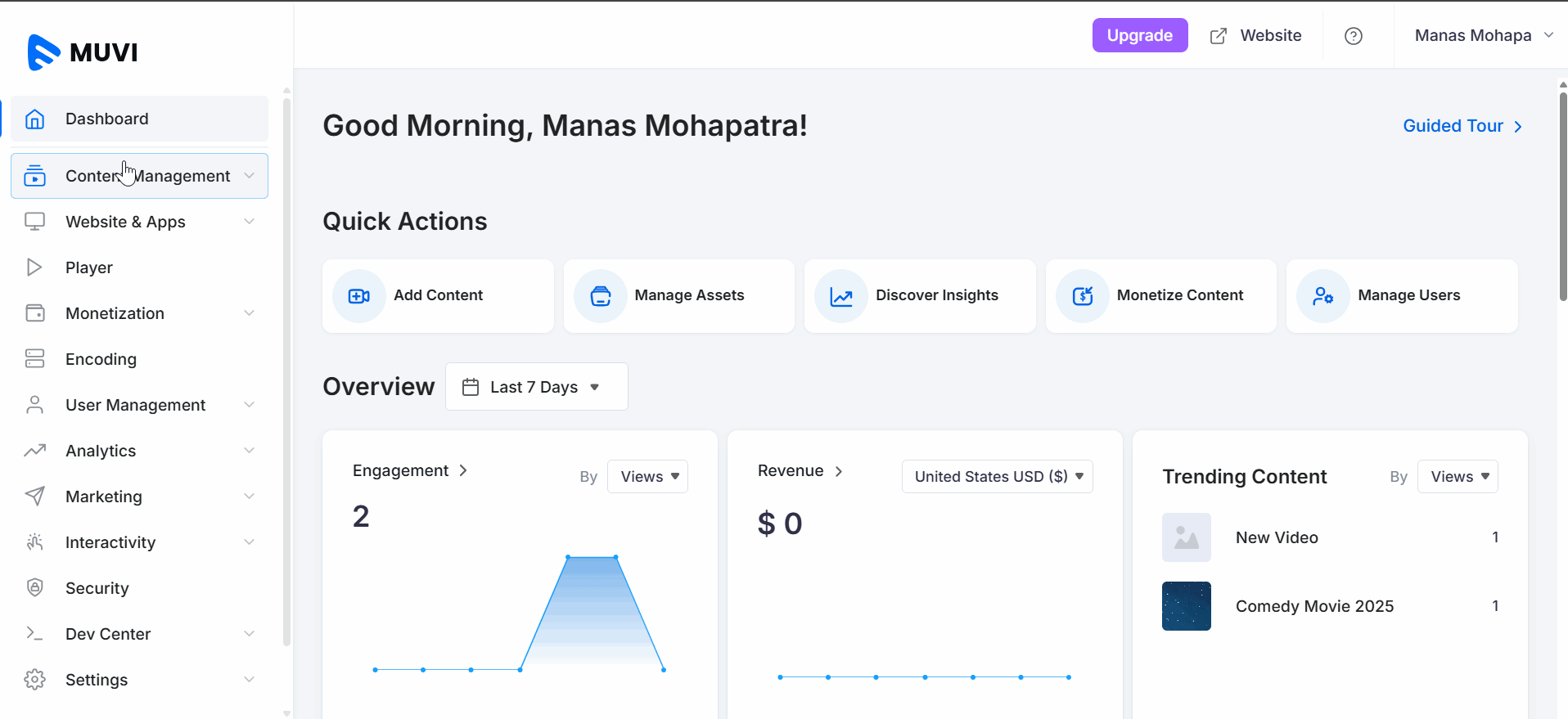
Task: Open the Manas Mohapa account menu
Action: point(1482,36)
